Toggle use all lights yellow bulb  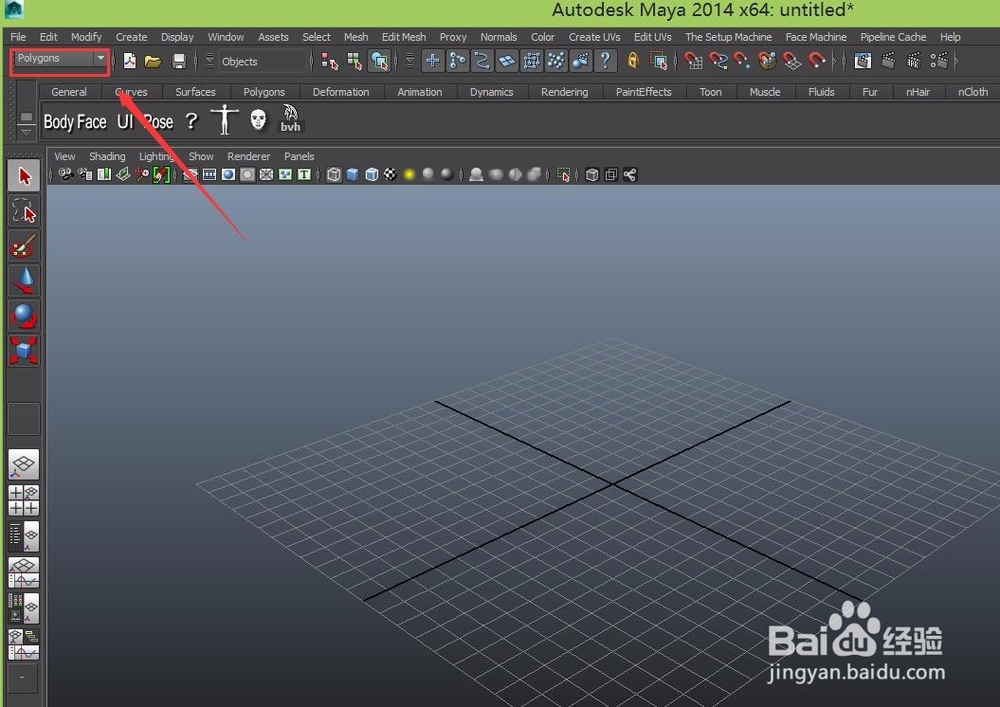409,175
